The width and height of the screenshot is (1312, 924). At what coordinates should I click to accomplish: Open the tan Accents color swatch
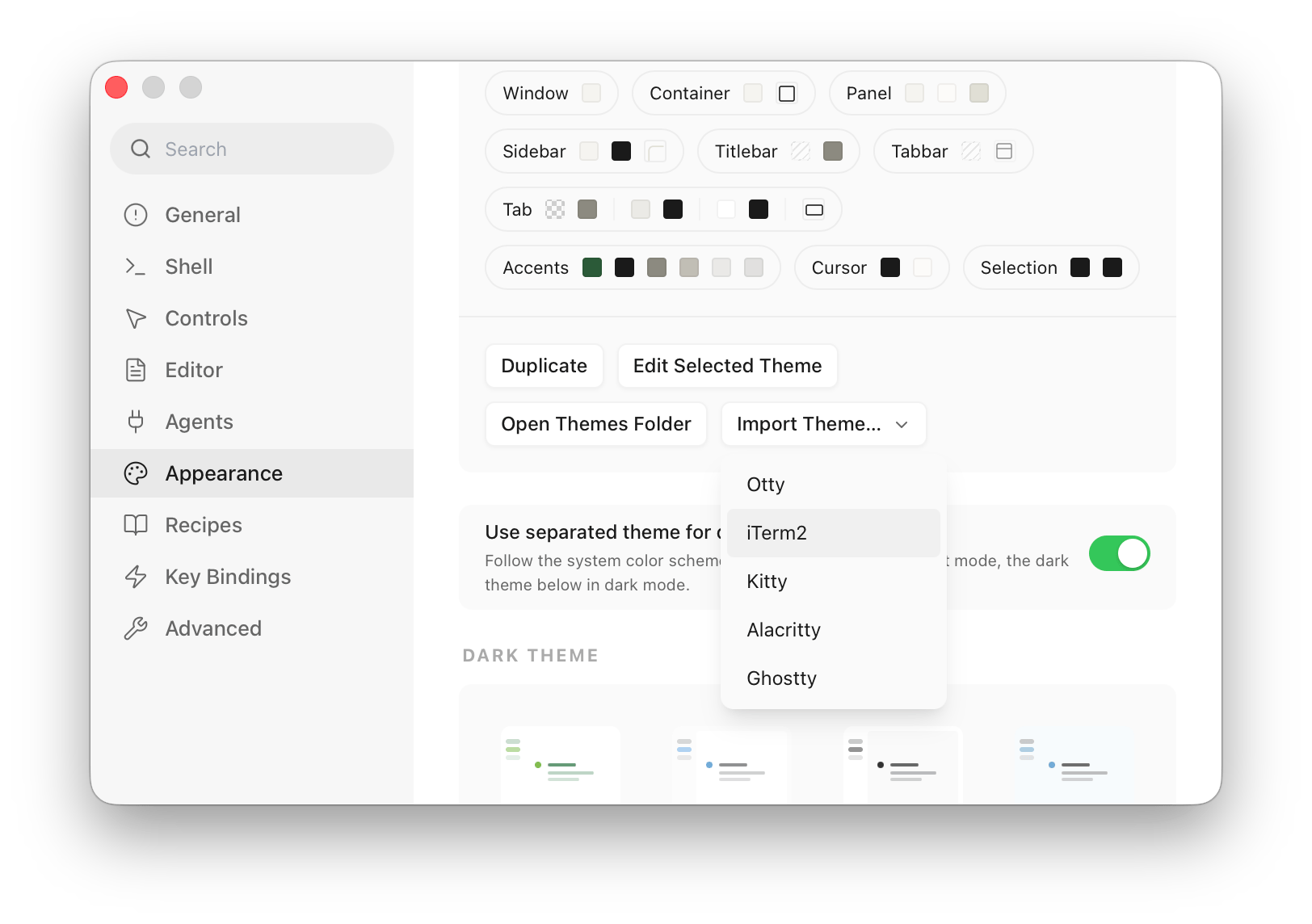[689, 268]
